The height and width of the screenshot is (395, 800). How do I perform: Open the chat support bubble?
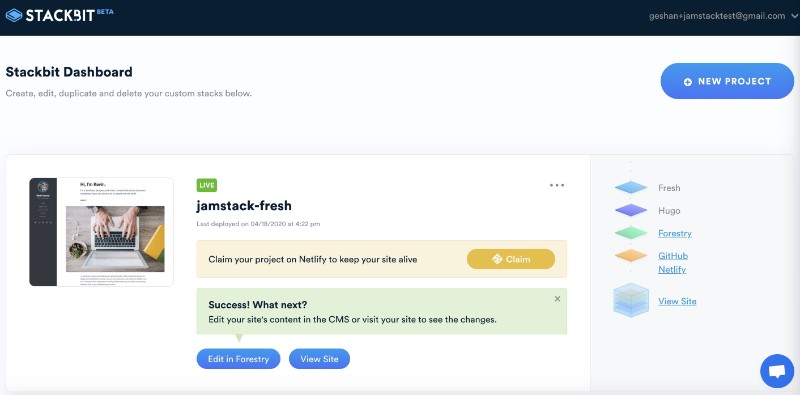point(777,371)
